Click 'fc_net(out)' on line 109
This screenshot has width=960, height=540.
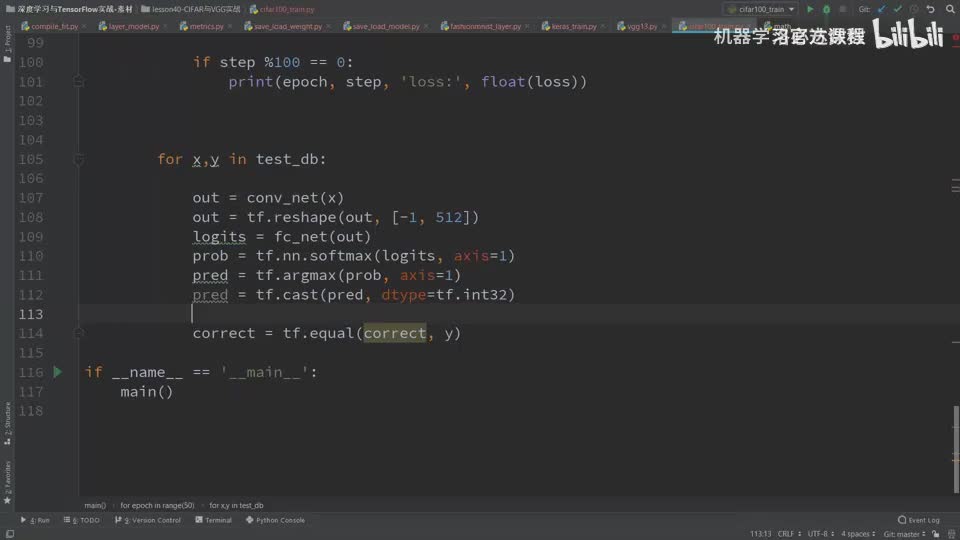(322, 236)
